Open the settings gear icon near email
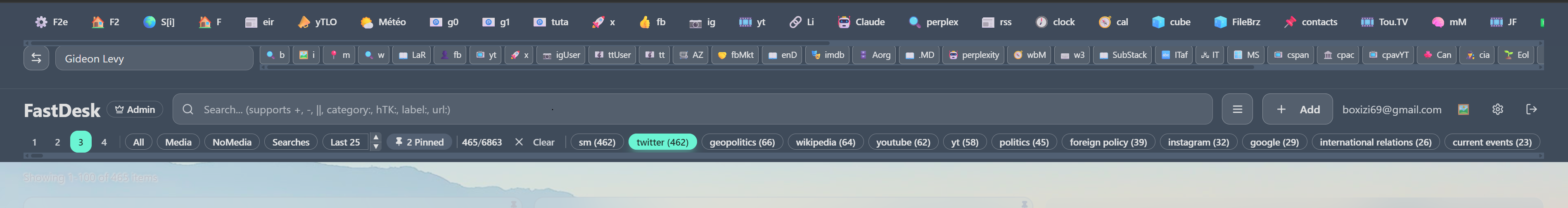 click(x=1497, y=109)
